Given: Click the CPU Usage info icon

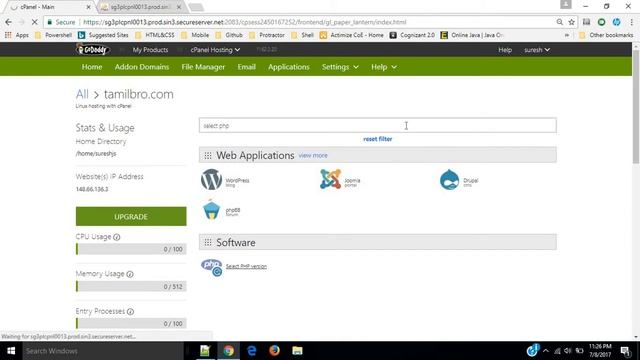Looking at the screenshot, I should pyautogui.click(x=117, y=237).
